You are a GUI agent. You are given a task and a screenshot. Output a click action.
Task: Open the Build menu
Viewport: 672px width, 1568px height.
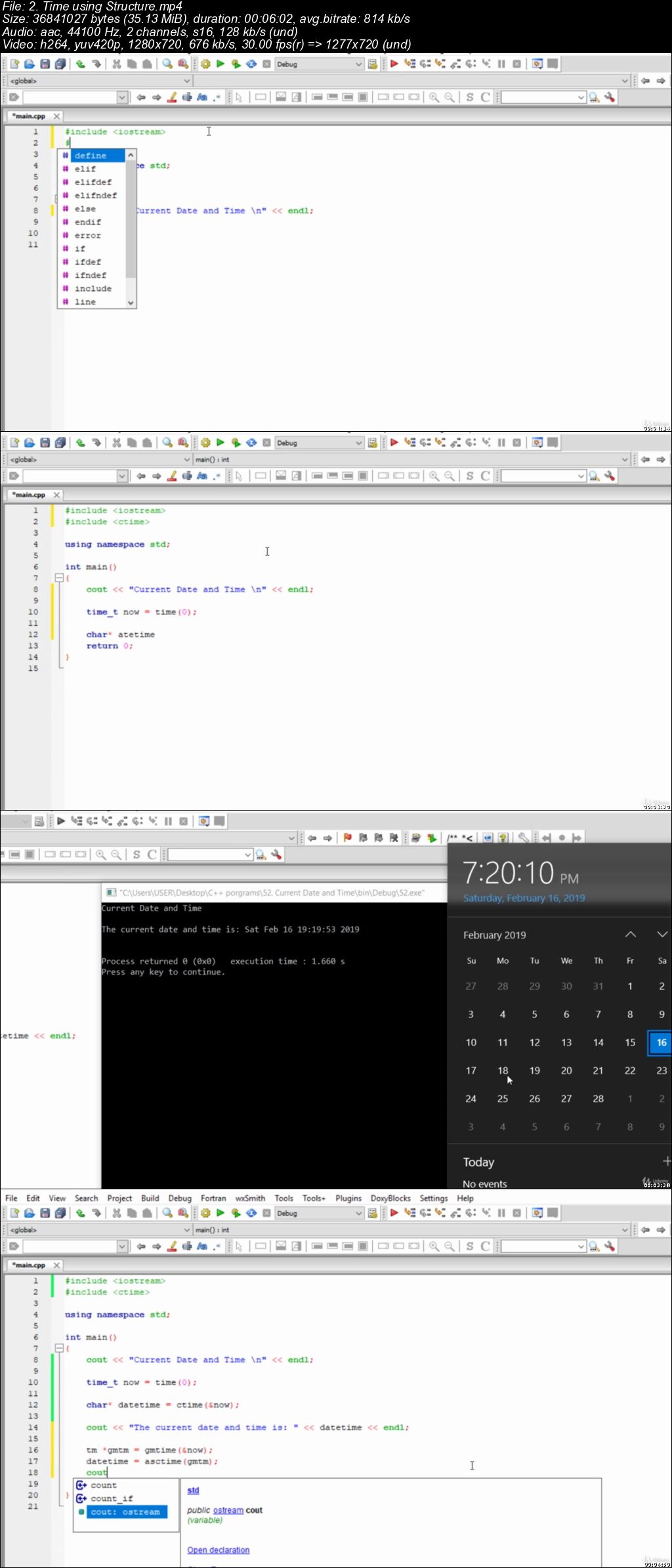(x=150, y=1198)
